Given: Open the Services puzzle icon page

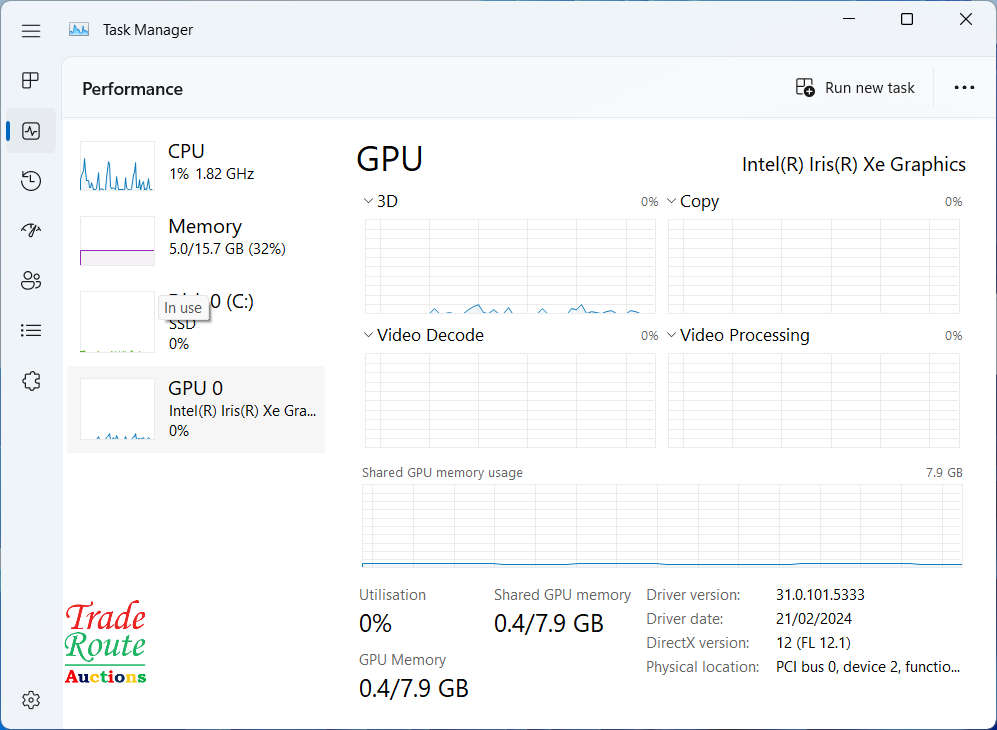Looking at the screenshot, I should point(31,381).
